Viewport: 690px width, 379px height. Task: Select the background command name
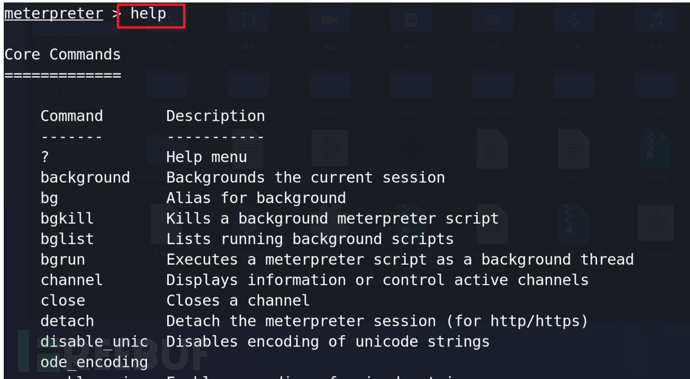point(85,178)
